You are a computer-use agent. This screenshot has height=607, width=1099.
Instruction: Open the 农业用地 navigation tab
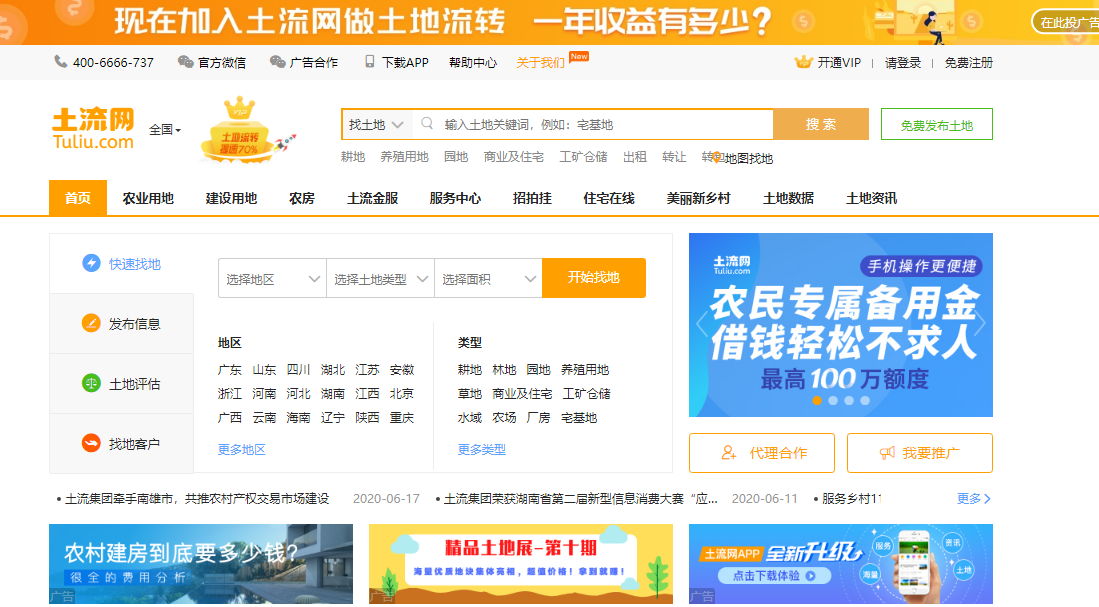[148, 198]
